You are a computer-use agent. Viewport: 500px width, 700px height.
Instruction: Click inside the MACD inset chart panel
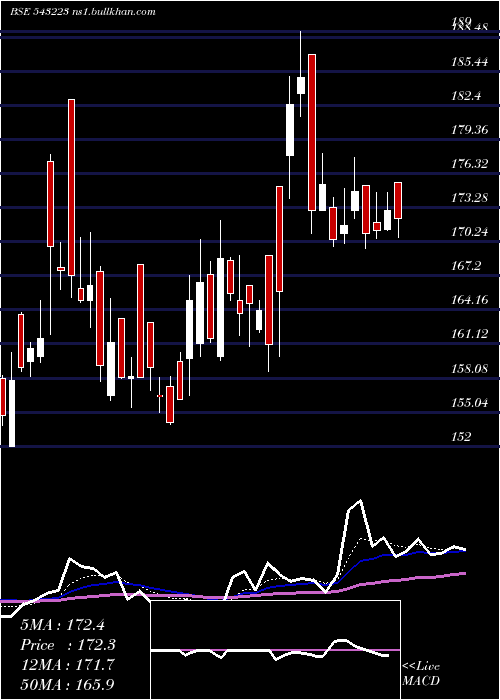click(x=275, y=650)
